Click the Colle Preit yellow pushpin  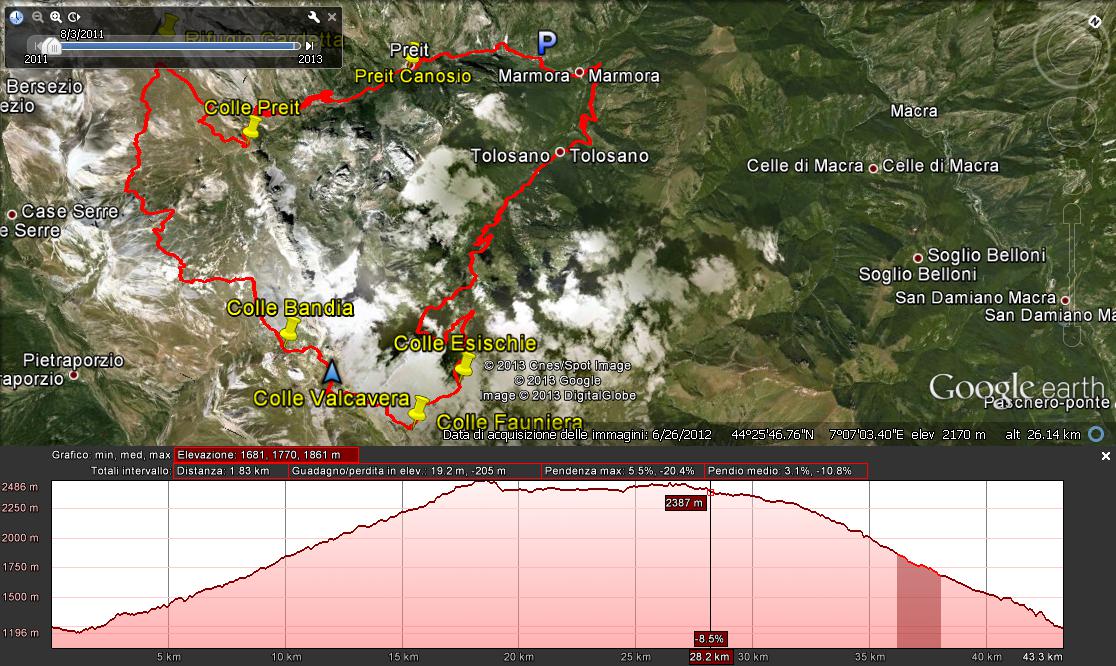point(253,128)
